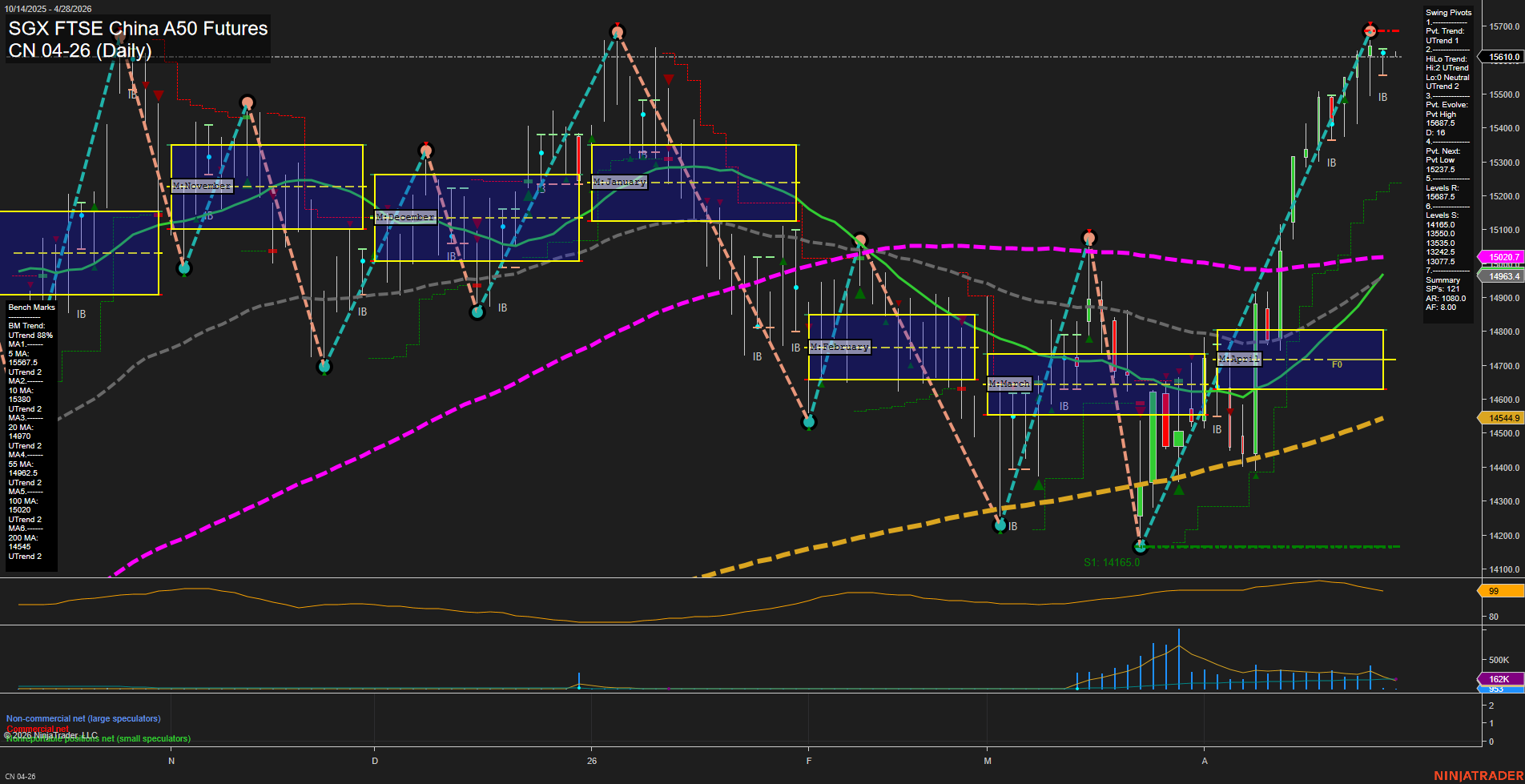Click the teal swing-low dot near S1 14165.0
This screenshot has height=784, width=1525.
(x=1141, y=547)
